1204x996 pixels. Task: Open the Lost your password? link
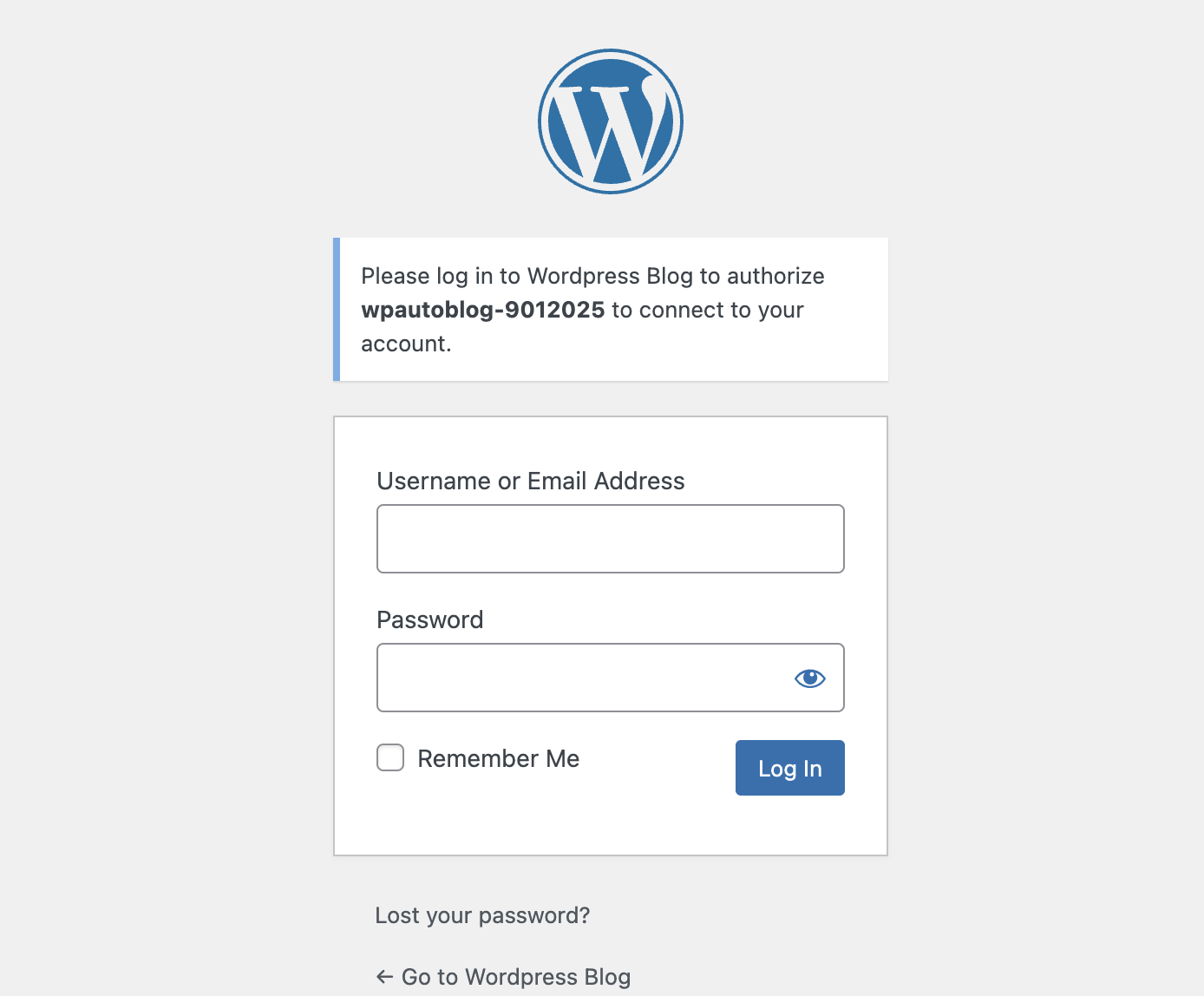(482, 915)
